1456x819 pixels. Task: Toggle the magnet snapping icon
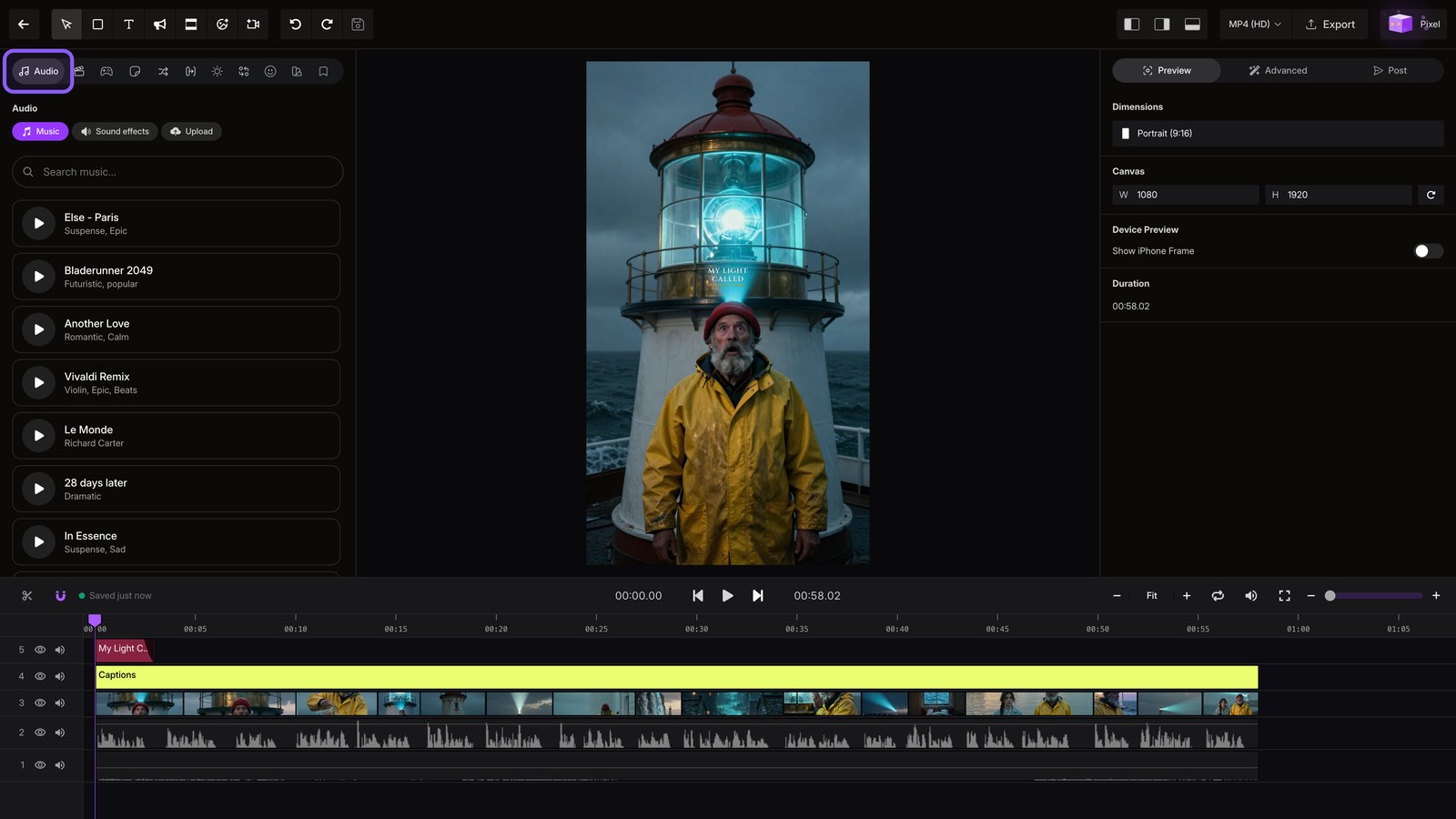pyautogui.click(x=60, y=596)
